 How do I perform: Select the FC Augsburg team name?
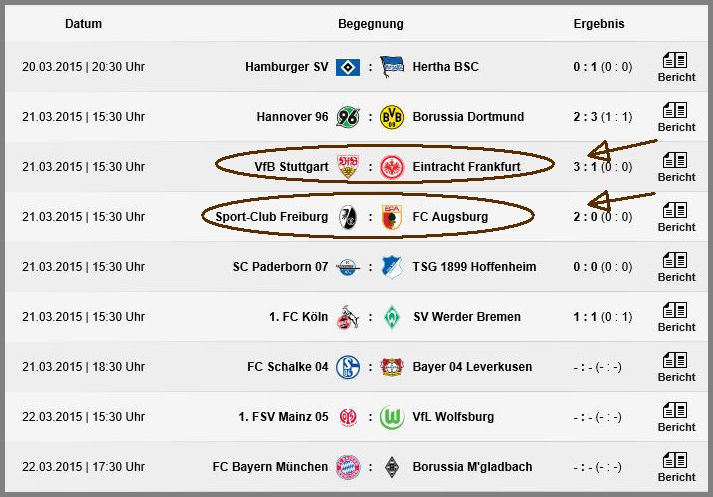pos(450,217)
